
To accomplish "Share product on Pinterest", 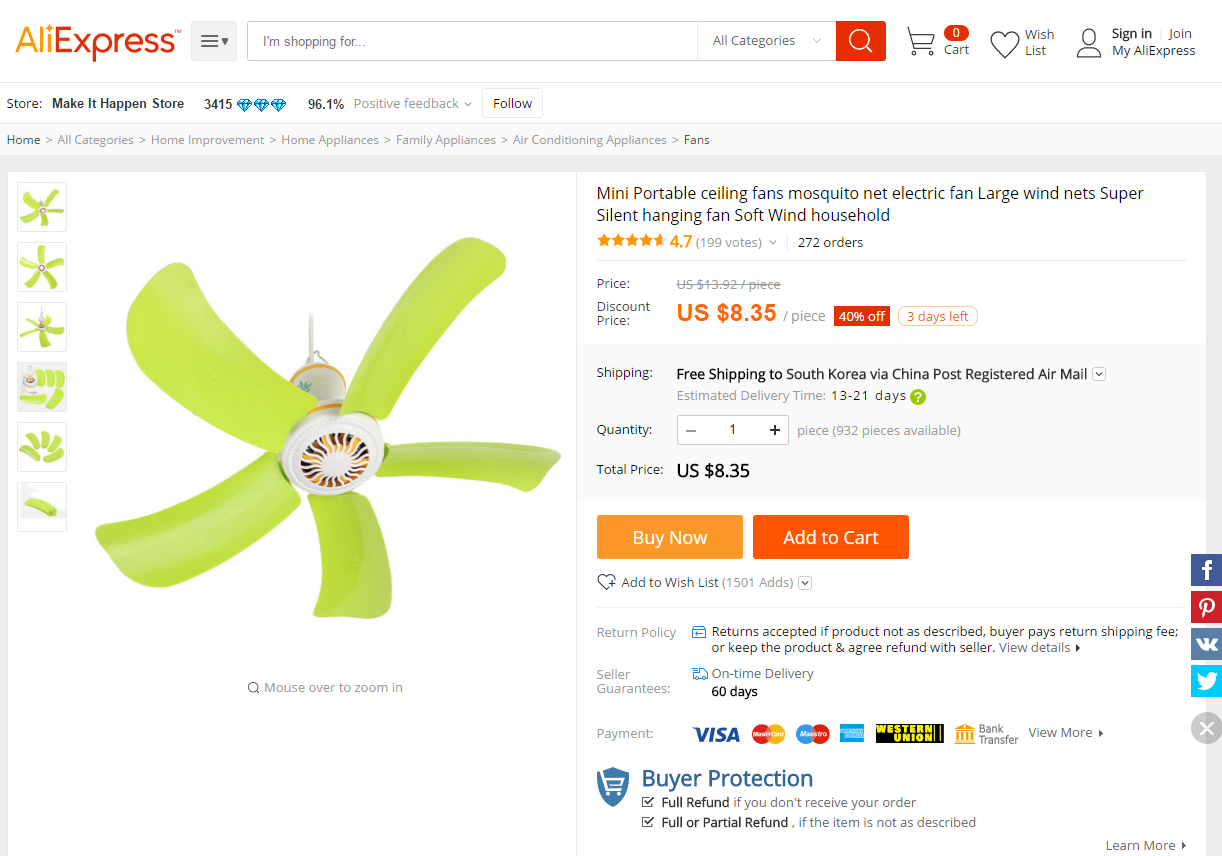I will point(1206,607).
